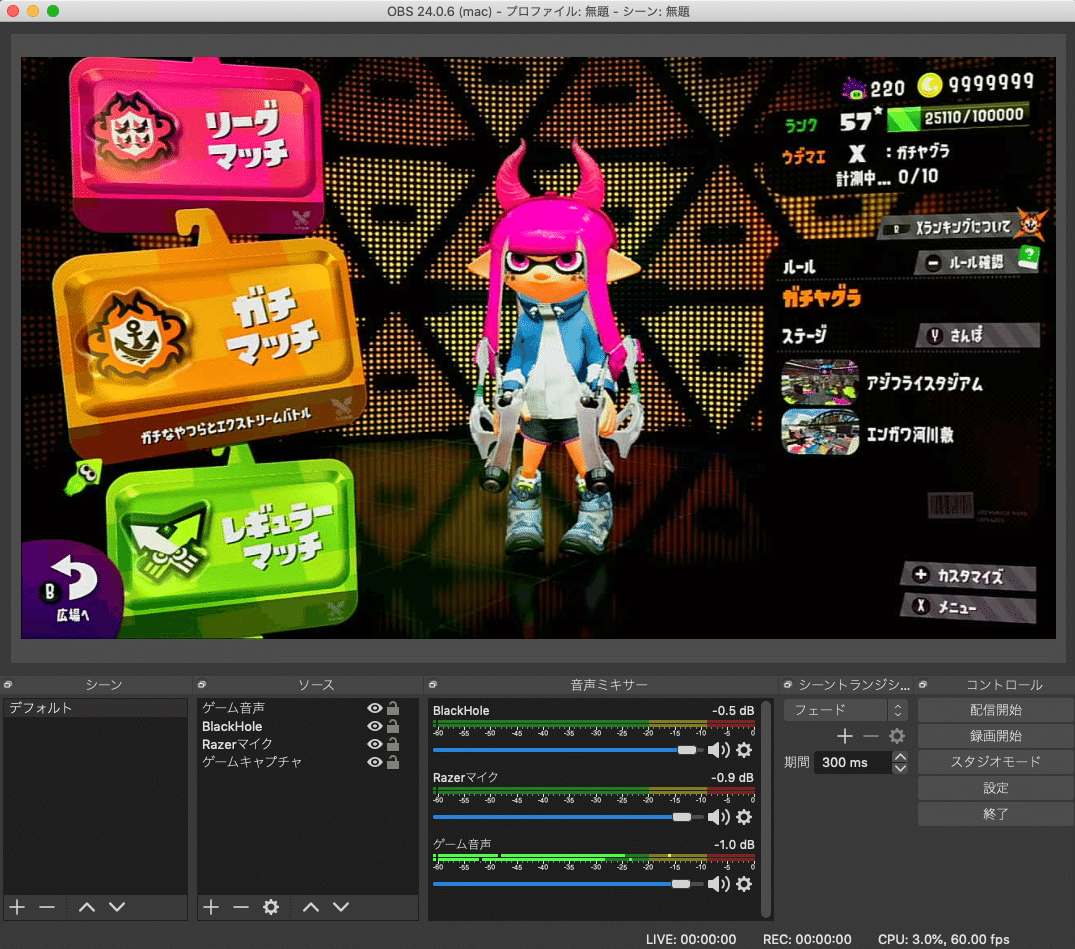The height and width of the screenshot is (949, 1075).
Task: Click 配信開始 to start streaming
Action: tap(995, 710)
